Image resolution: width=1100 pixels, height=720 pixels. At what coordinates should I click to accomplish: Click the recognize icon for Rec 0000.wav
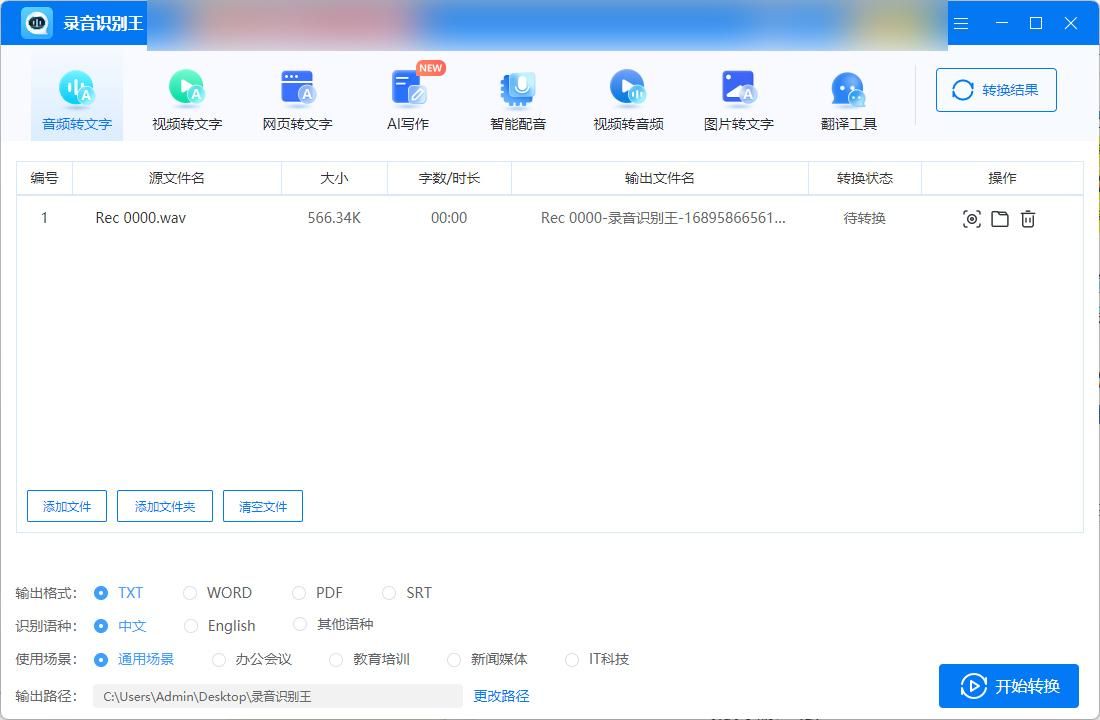coord(972,219)
